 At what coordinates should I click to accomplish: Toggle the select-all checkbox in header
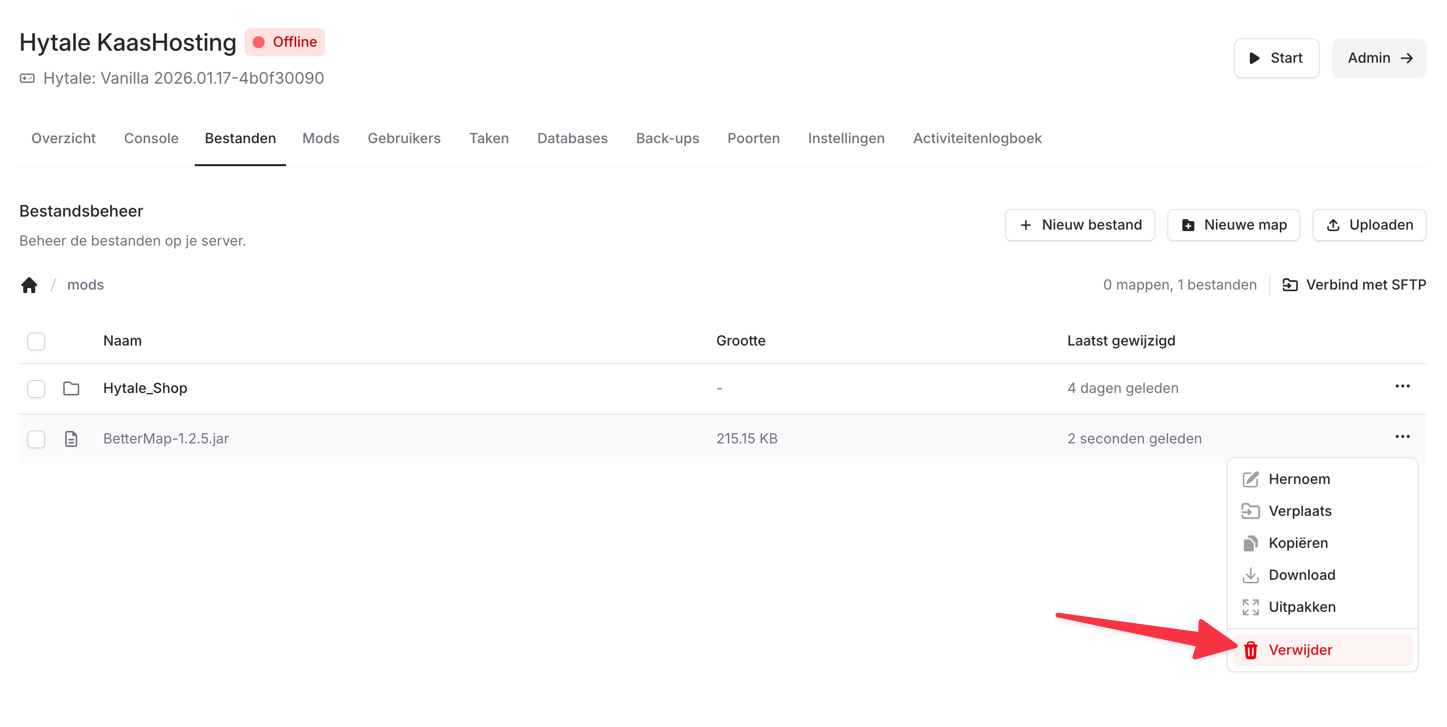[36, 342]
